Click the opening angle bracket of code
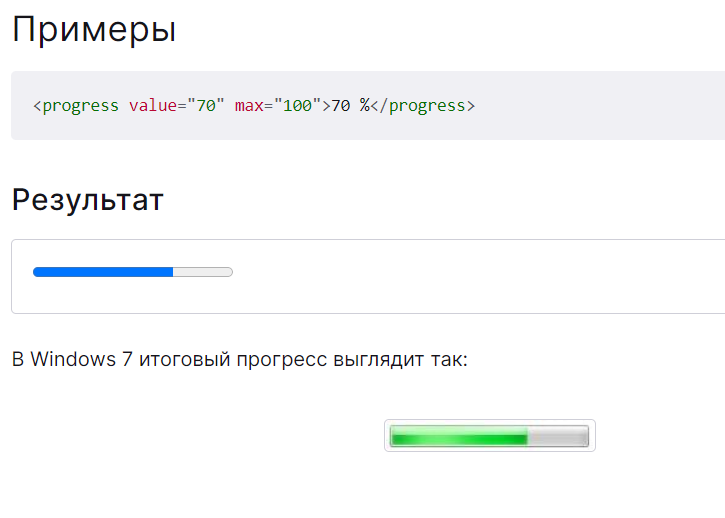 [x=37, y=105]
